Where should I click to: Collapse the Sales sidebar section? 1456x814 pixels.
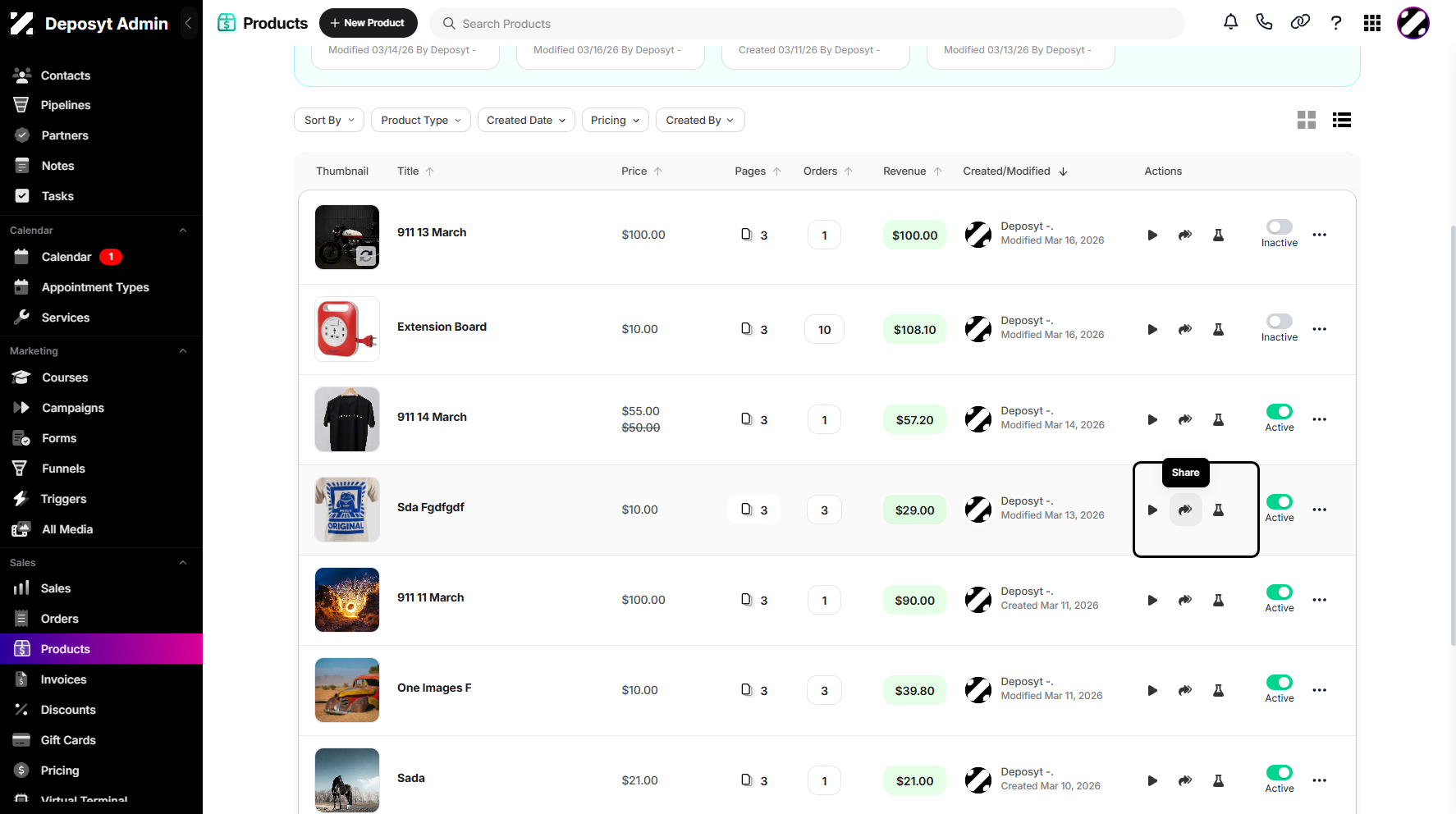(183, 563)
